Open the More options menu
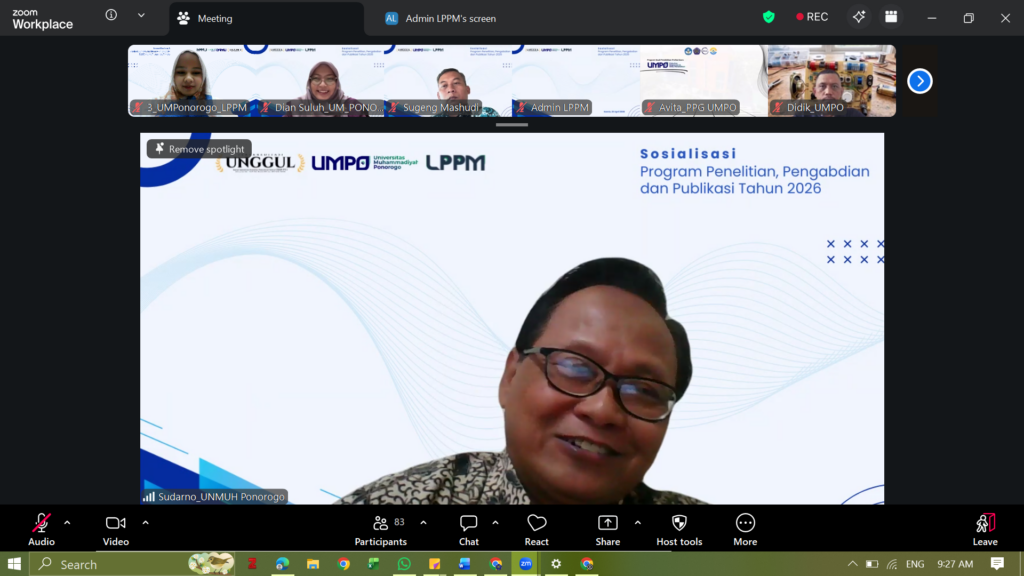The height and width of the screenshot is (576, 1024). point(745,528)
